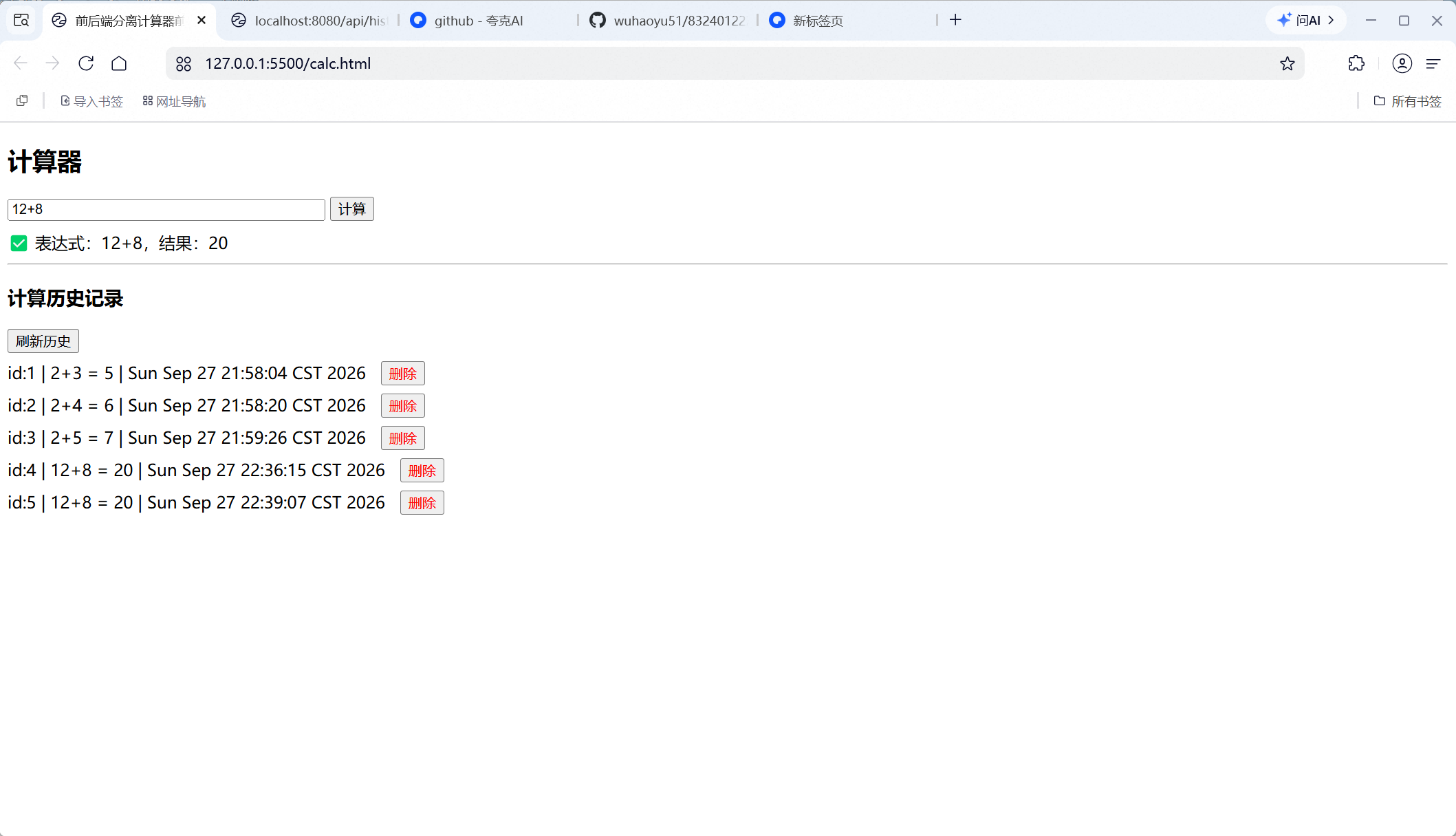This screenshot has width=1456, height=836.
Task: Open a new tab with the plus icon
Action: click(x=955, y=20)
